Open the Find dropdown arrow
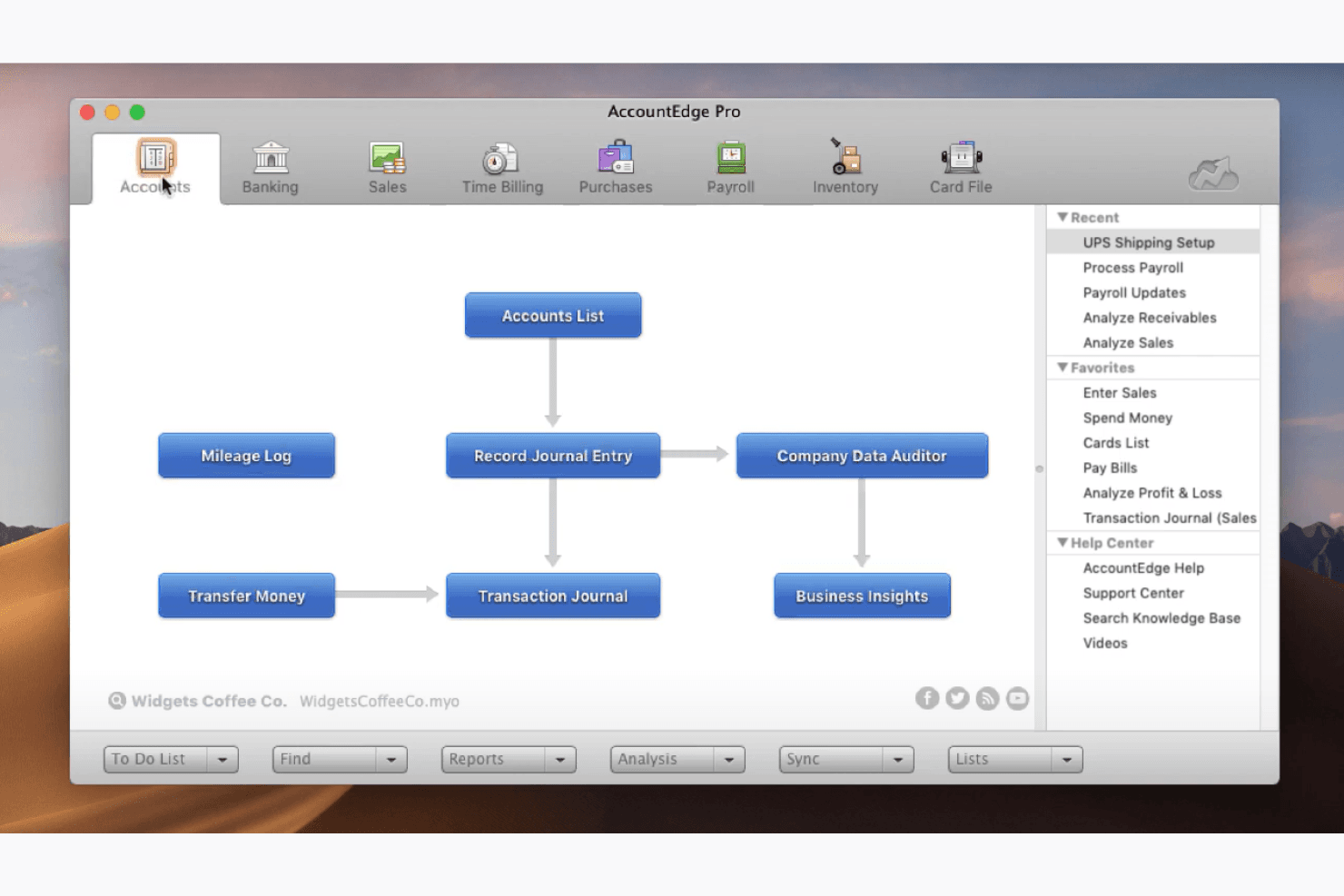The width and height of the screenshot is (1344, 896). click(x=391, y=759)
